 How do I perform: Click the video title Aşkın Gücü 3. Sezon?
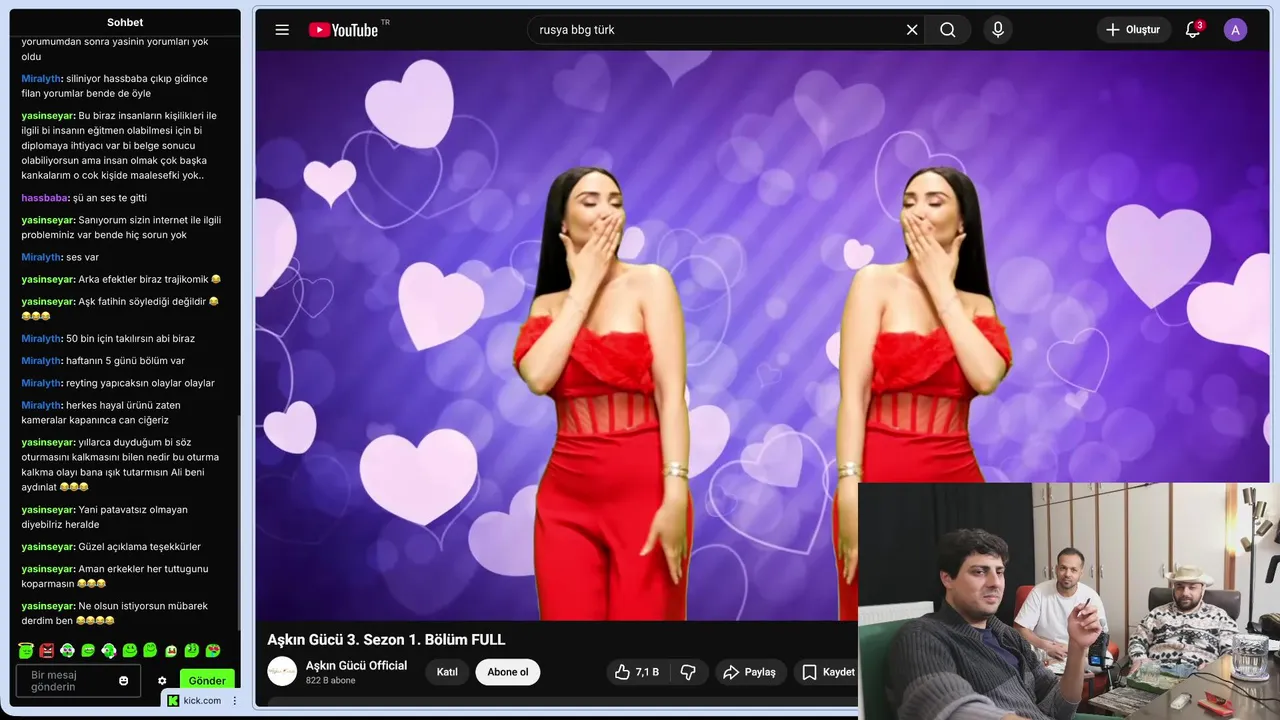point(386,639)
